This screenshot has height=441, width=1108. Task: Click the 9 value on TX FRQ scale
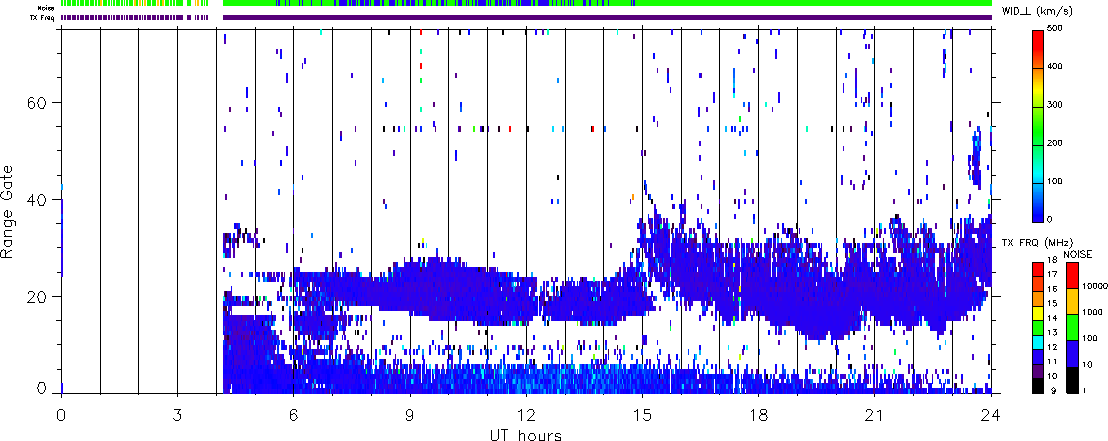(1056, 392)
